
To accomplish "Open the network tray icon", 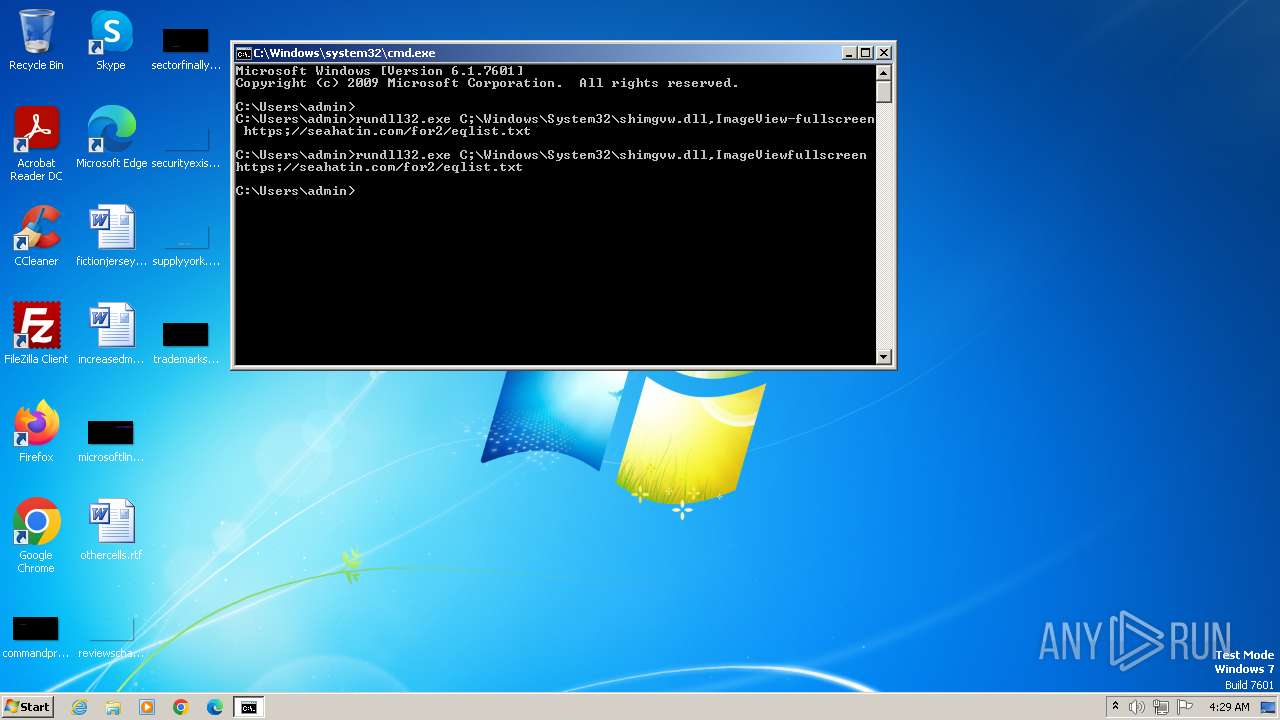I will [1161, 707].
